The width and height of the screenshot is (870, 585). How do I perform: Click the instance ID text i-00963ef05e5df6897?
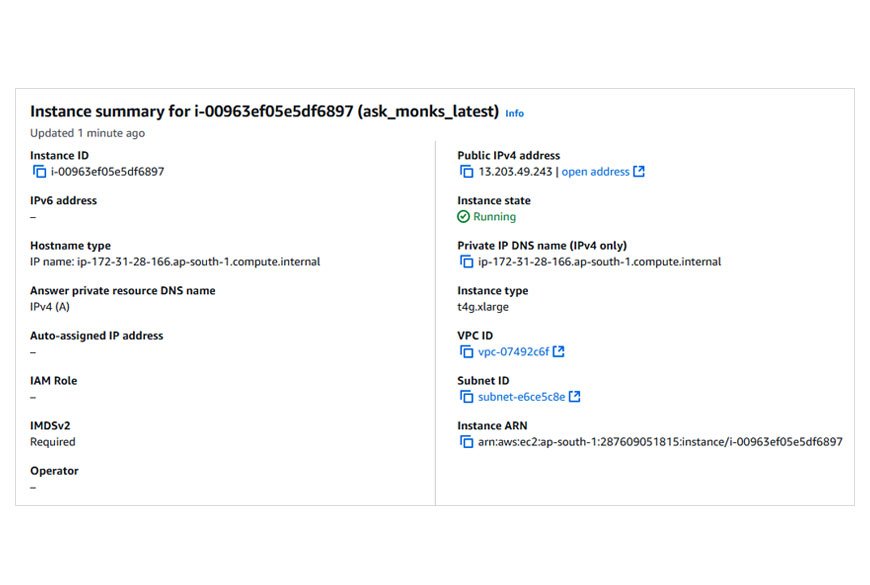(107, 172)
